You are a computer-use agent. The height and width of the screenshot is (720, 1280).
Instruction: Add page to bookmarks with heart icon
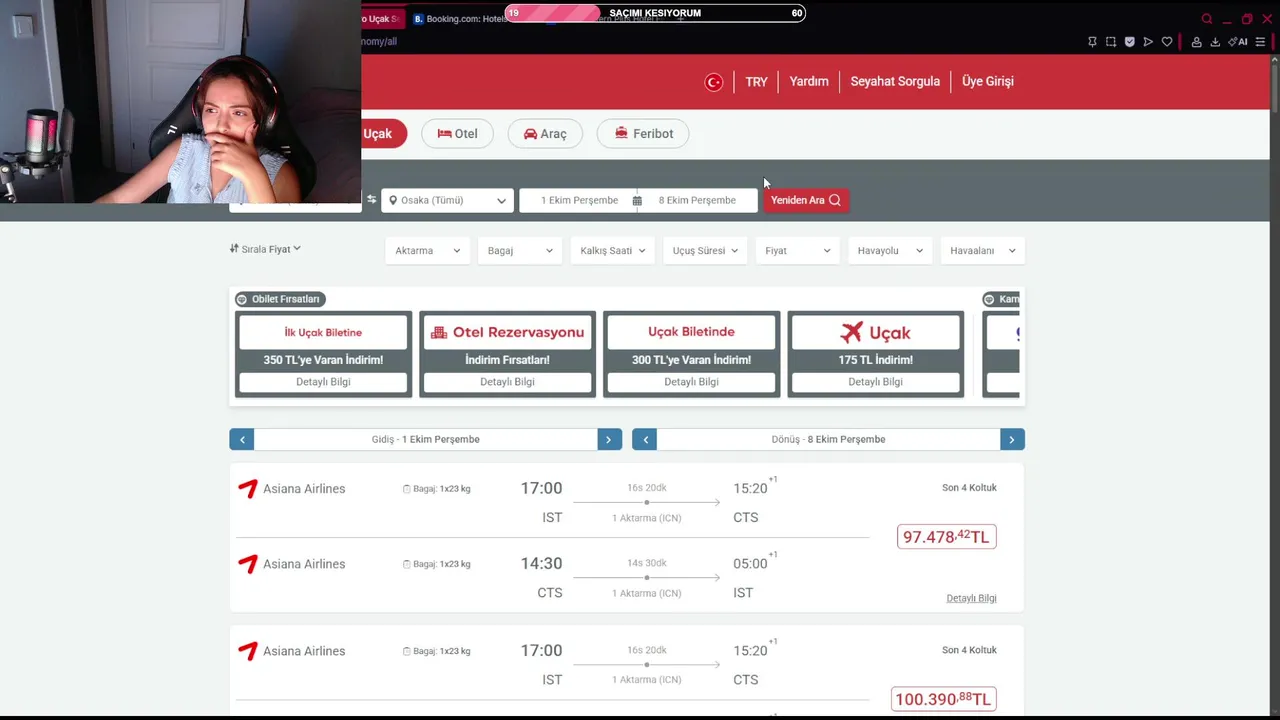click(1167, 42)
